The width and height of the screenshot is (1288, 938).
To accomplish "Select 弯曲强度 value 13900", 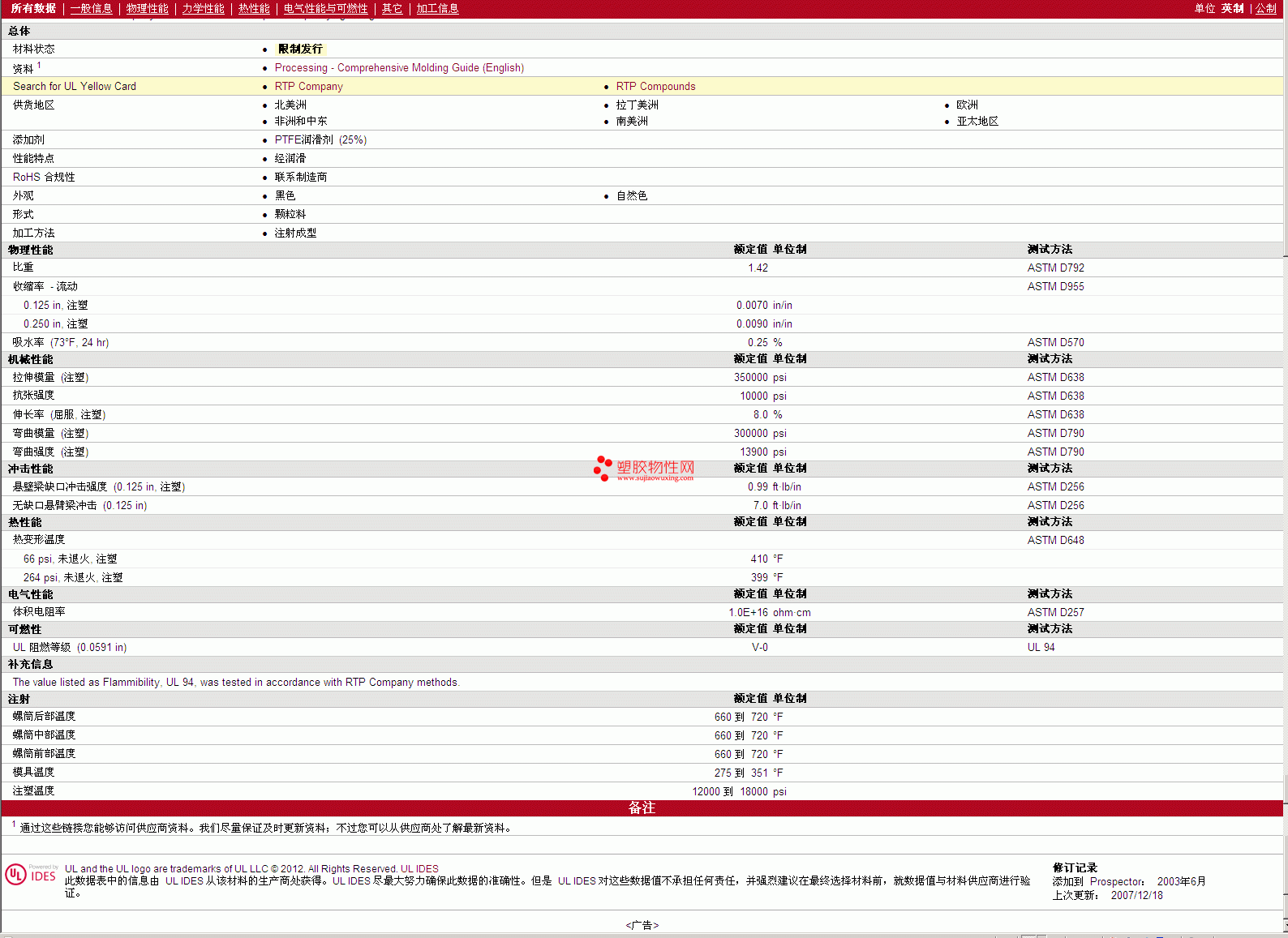I will 753,452.
